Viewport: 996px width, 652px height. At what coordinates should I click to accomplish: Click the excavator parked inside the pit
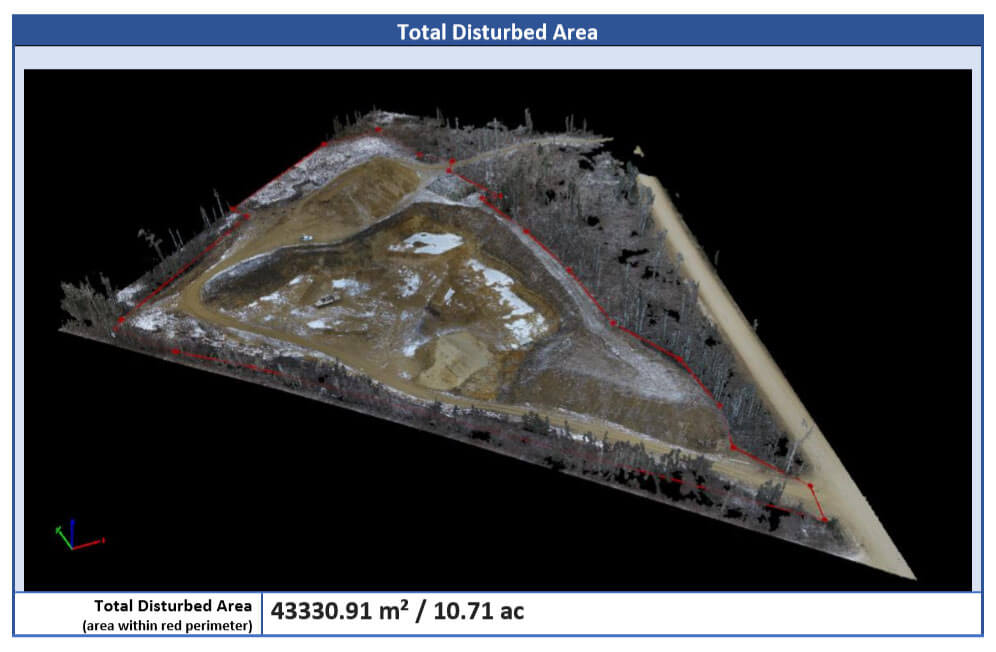[x=326, y=300]
